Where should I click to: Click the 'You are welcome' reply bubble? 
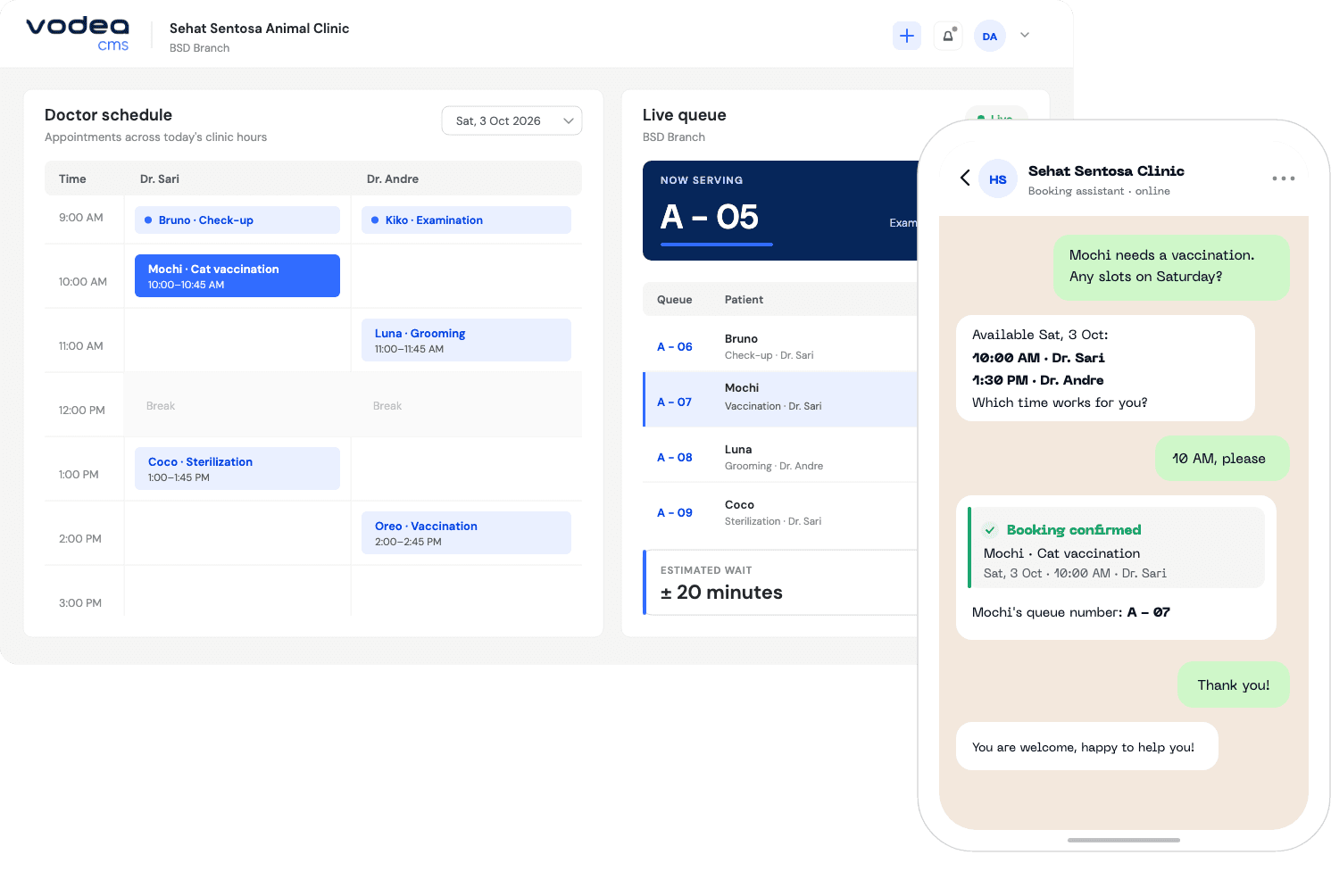(x=1087, y=747)
